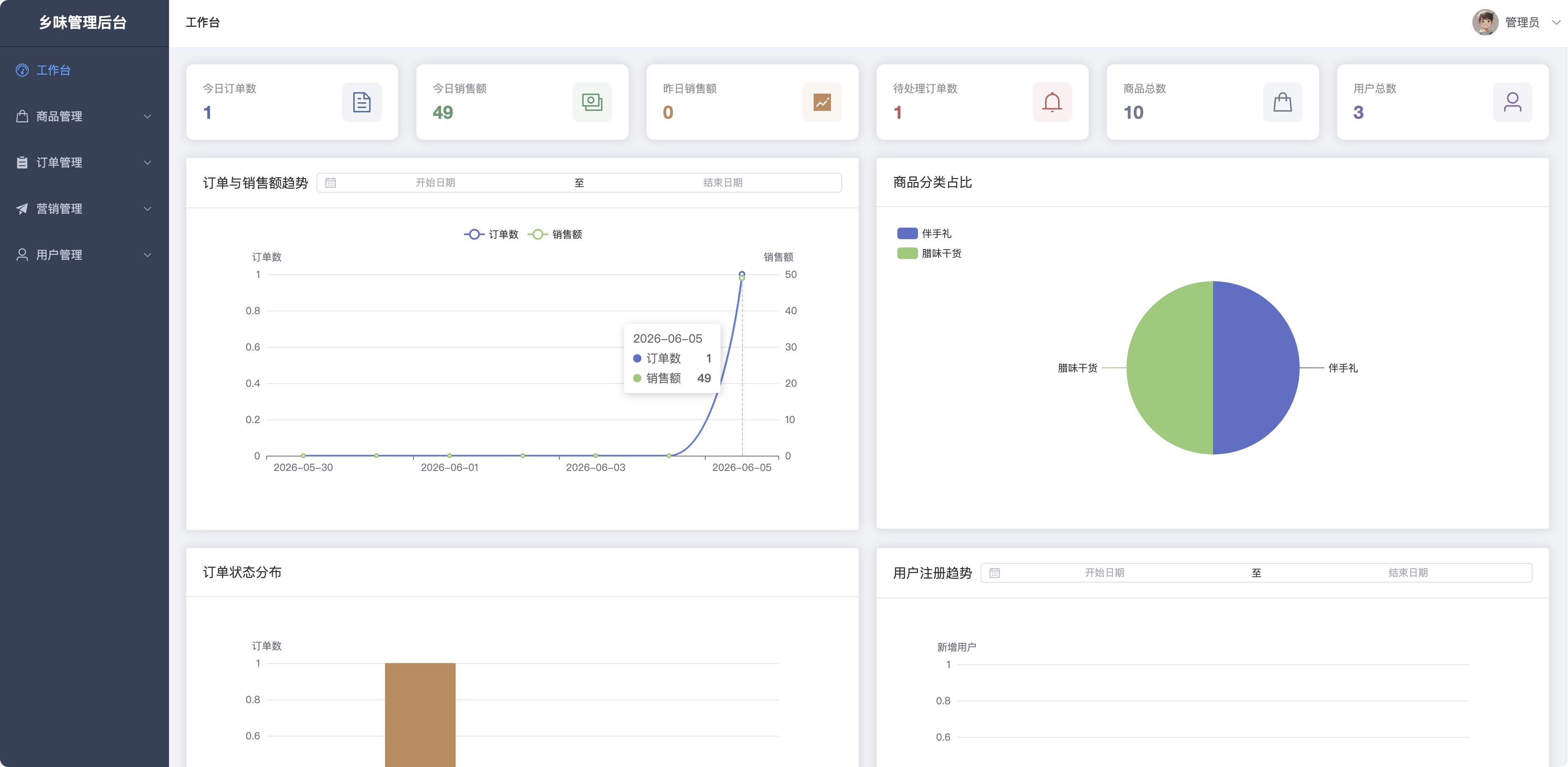
Task: Click the shopping bag icon in 商品总数 card
Action: pyautogui.click(x=1282, y=102)
